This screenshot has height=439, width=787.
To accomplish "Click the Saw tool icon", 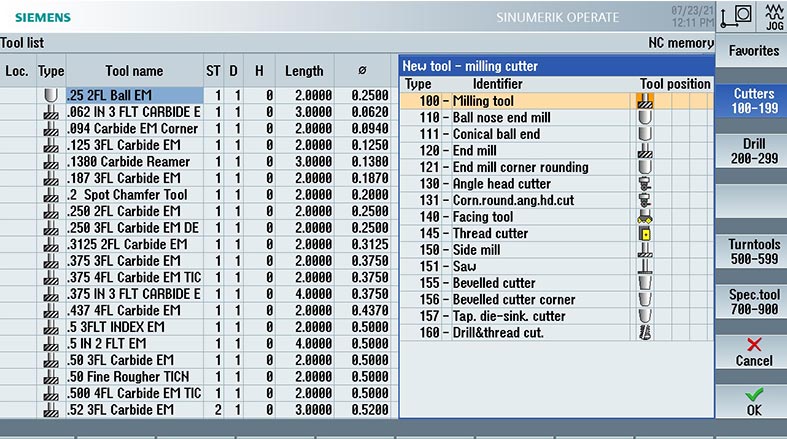I will (x=645, y=267).
